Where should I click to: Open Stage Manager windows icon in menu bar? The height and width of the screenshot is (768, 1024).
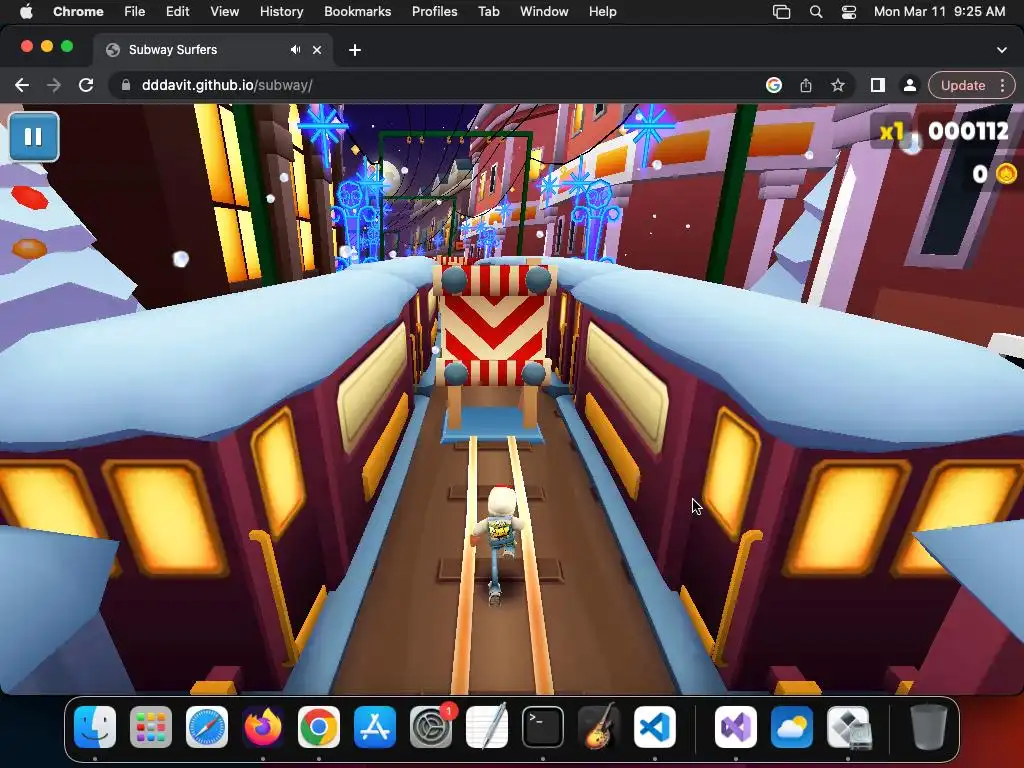(x=781, y=11)
